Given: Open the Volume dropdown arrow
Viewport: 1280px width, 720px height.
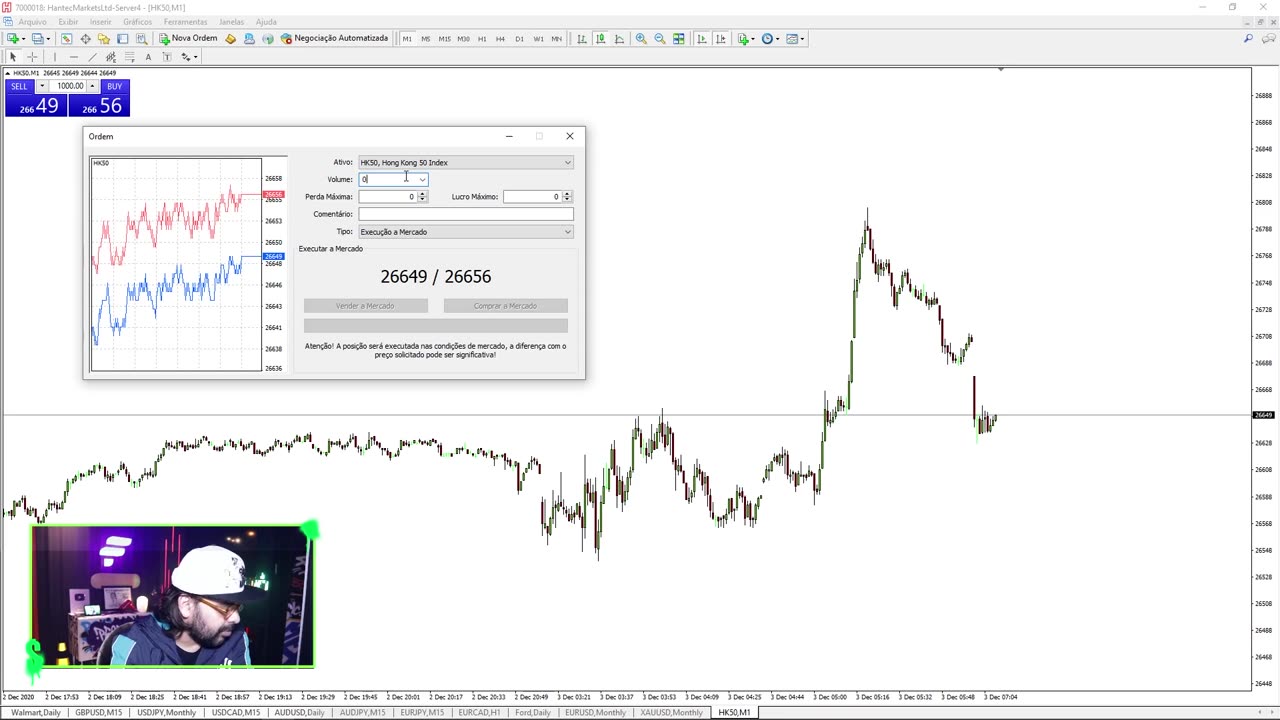Looking at the screenshot, I should (422, 179).
